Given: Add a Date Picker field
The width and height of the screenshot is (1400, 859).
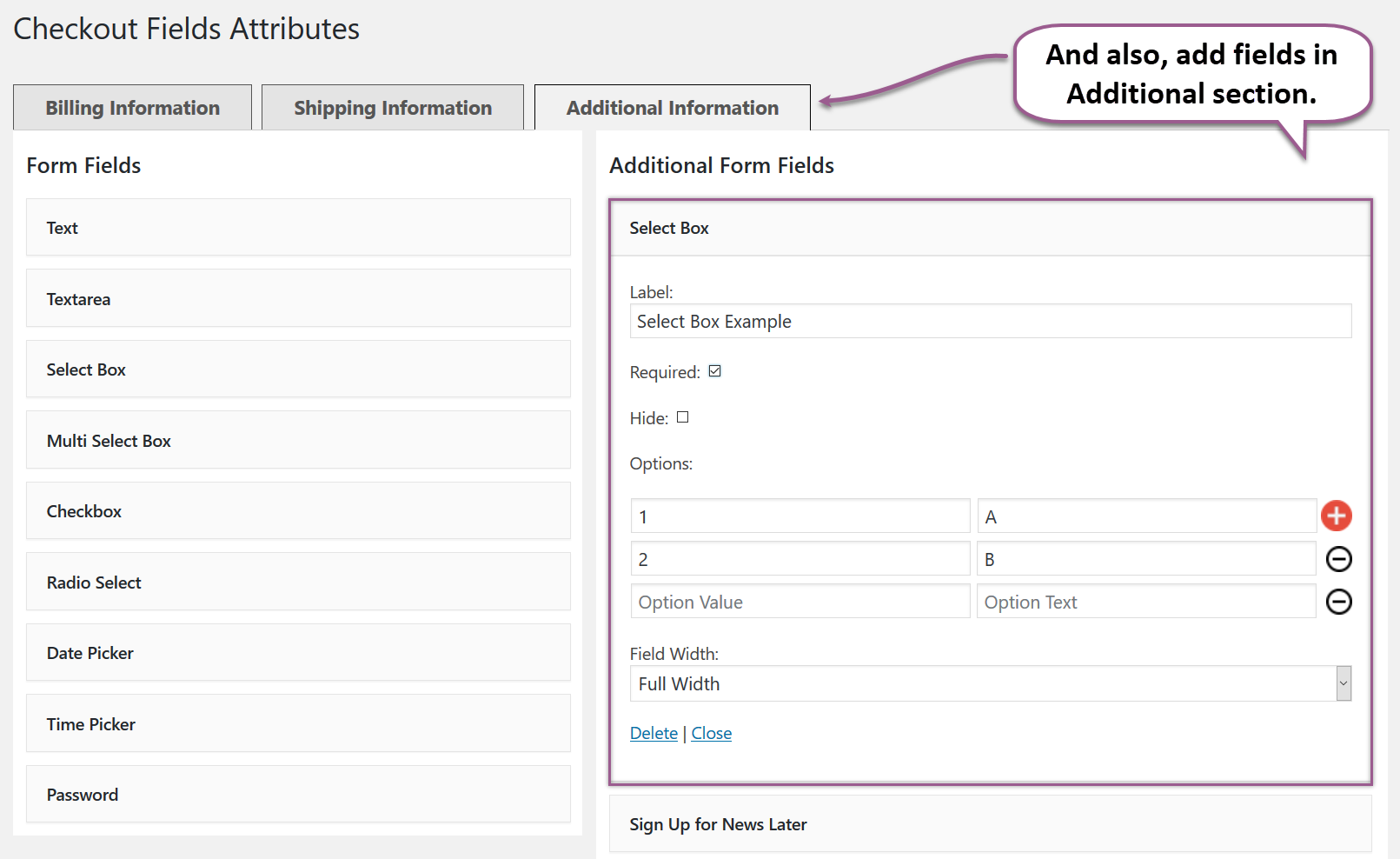Looking at the screenshot, I should pos(298,652).
